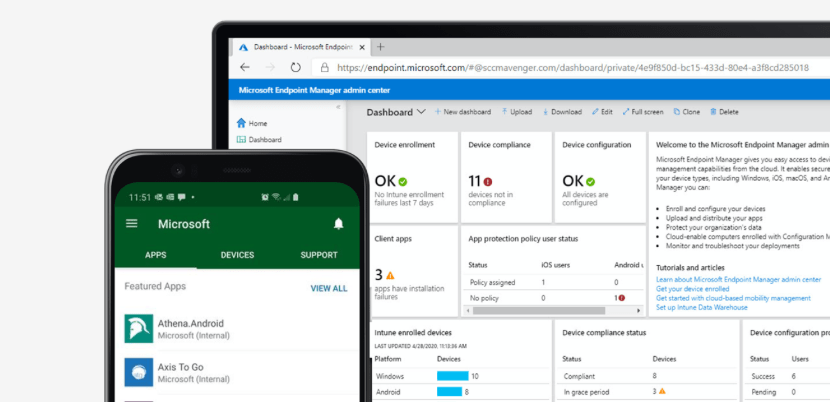
Task: Click Edit pencil in dashboard toolbar
Action: [x=602, y=112]
